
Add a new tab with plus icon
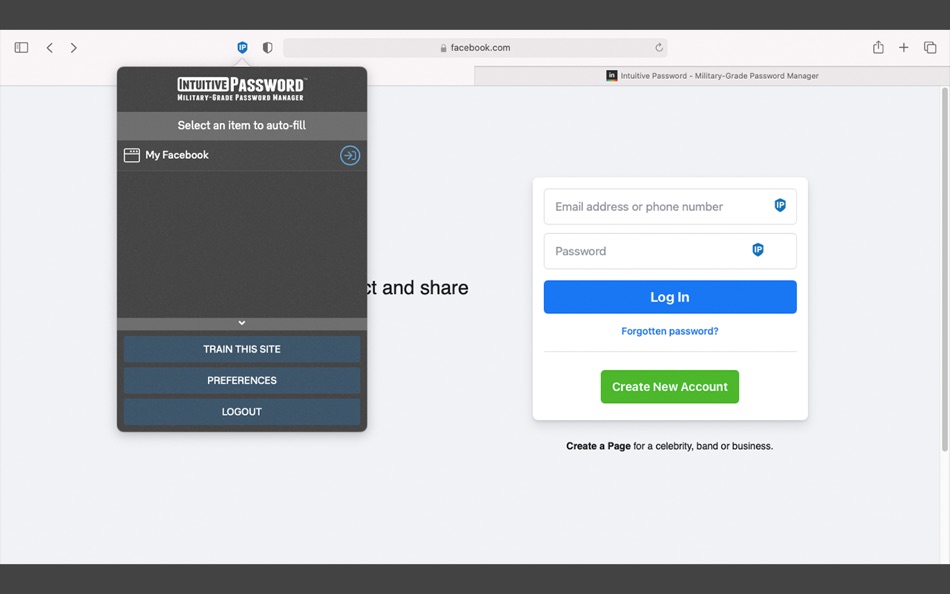click(x=903, y=47)
